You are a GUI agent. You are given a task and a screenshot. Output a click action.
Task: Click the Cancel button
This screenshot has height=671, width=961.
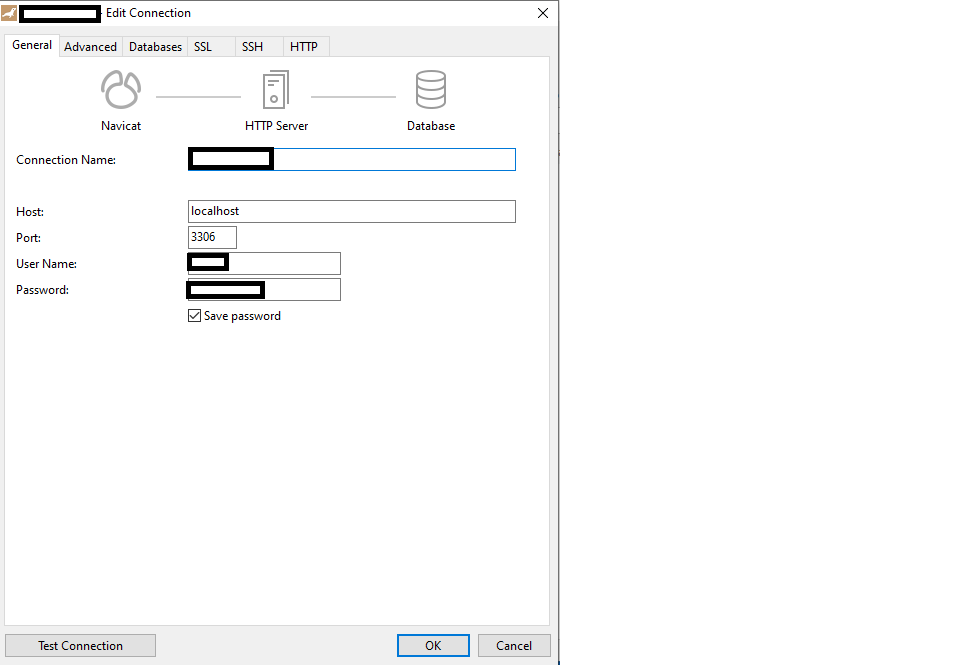click(514, 646)
